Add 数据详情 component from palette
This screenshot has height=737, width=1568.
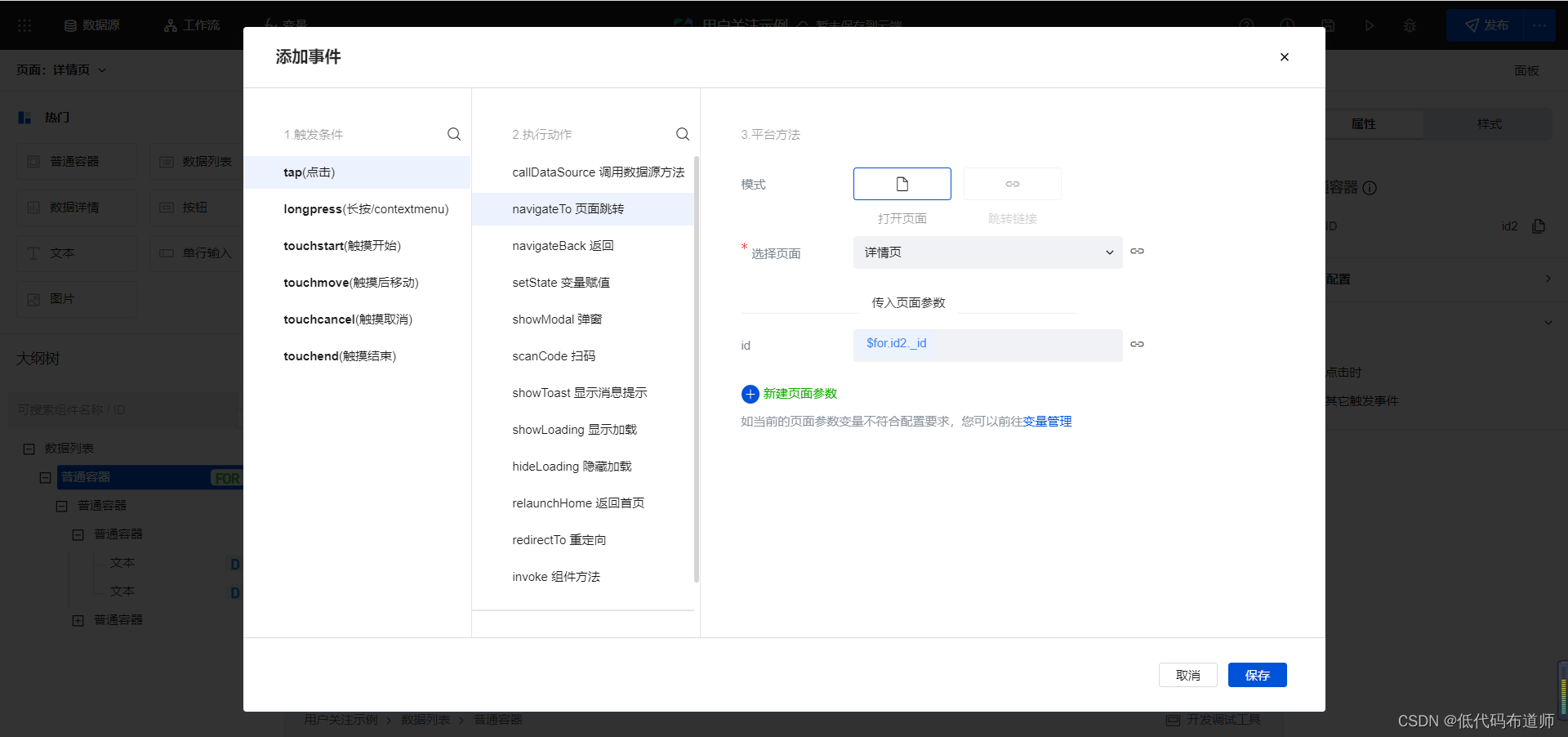tap(77, 208)
